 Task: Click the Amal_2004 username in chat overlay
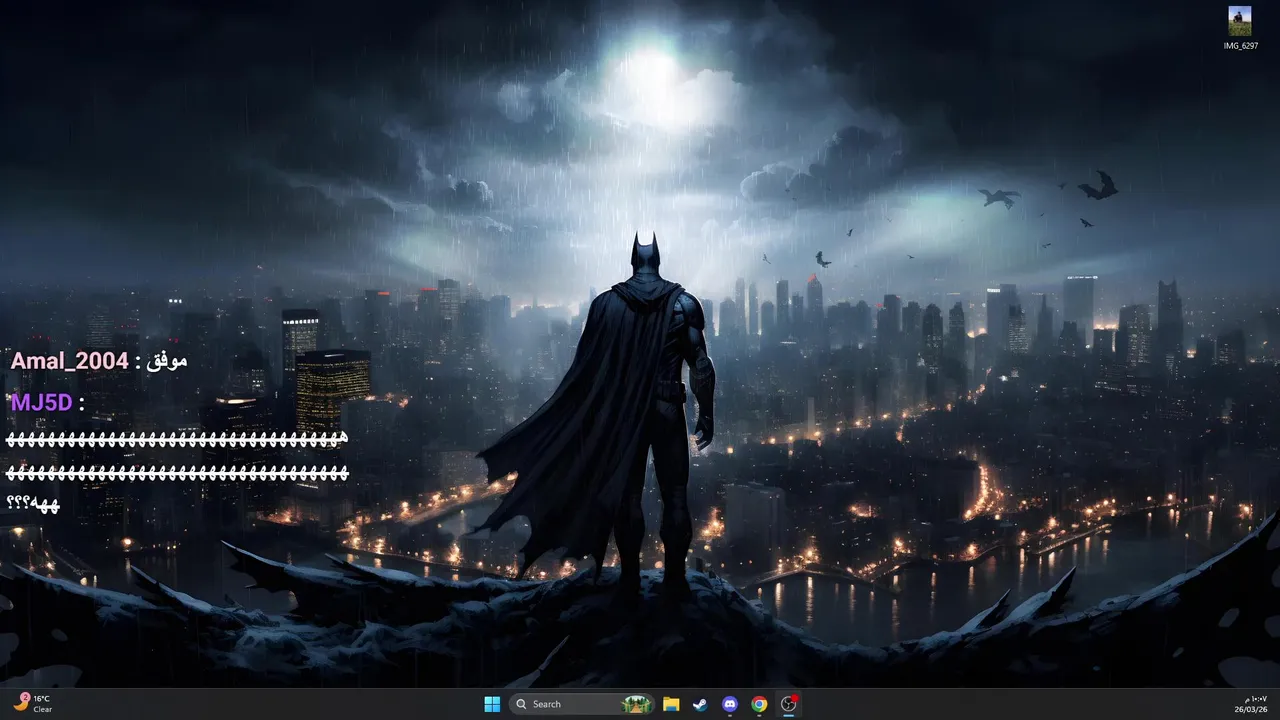click(x=69, y=361)
